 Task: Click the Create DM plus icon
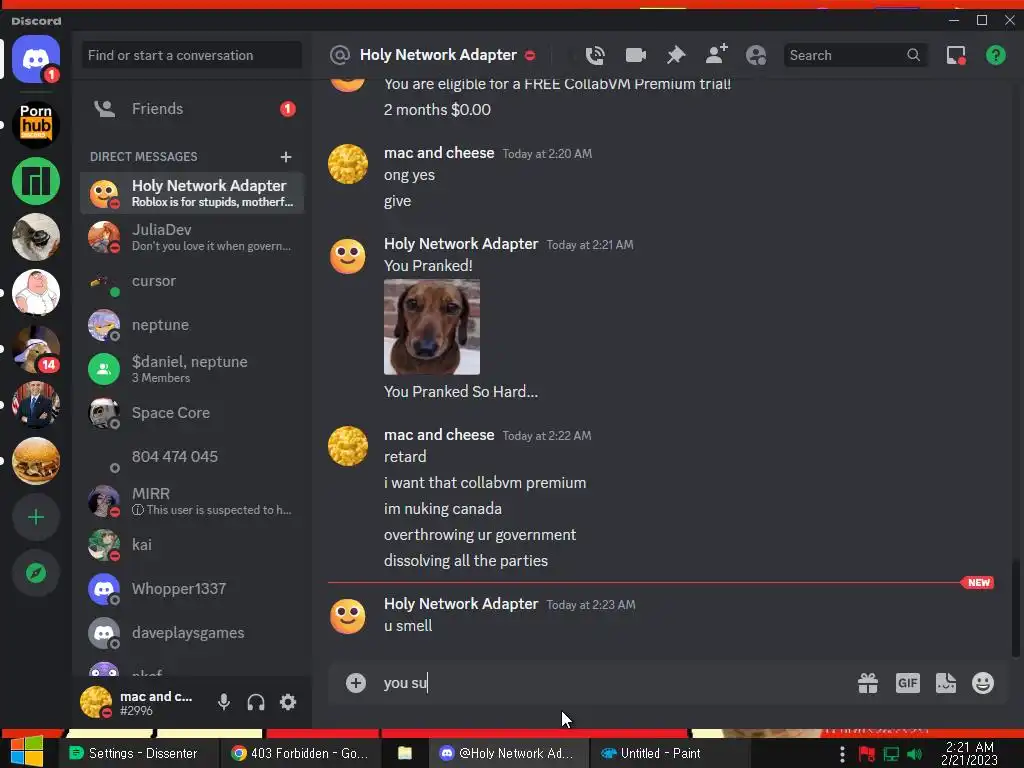coord(285,157)
